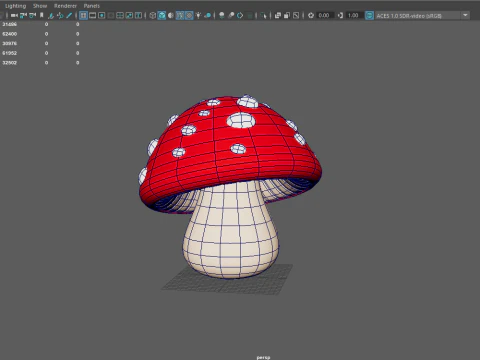Viewport: 480px width, 360px height.
Task: Toggle Wireframe on Shaded mode
Action: 180,15
